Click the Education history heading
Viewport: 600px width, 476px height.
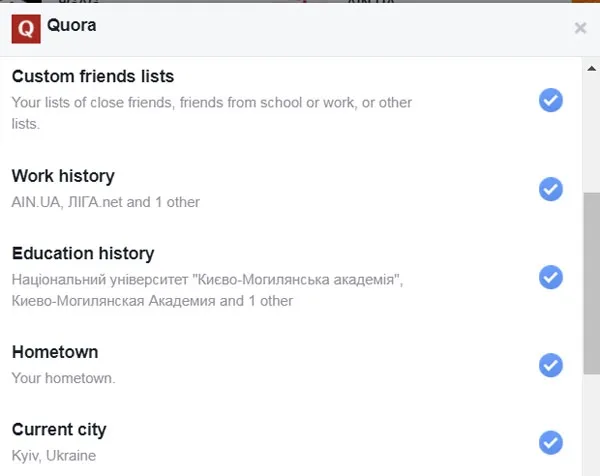tap(83, 254)
